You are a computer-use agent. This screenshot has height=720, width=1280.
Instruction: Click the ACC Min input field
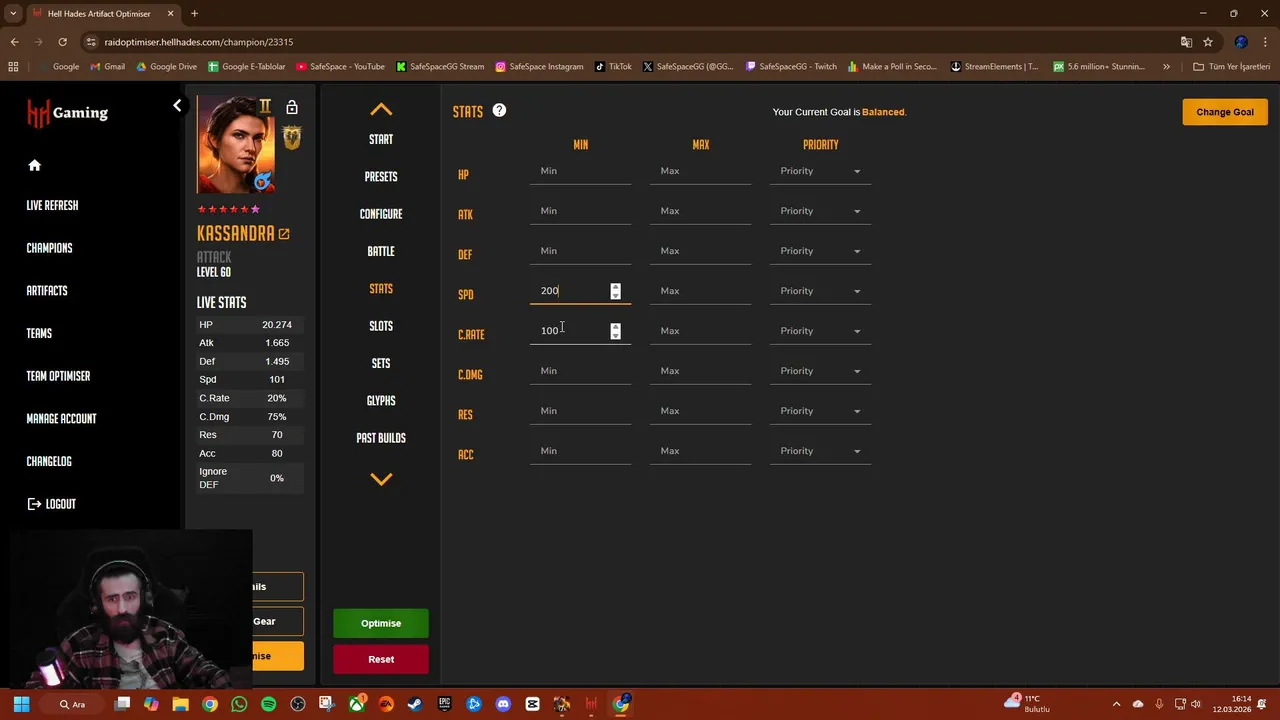pyautogui.click(x=580, y=451)
